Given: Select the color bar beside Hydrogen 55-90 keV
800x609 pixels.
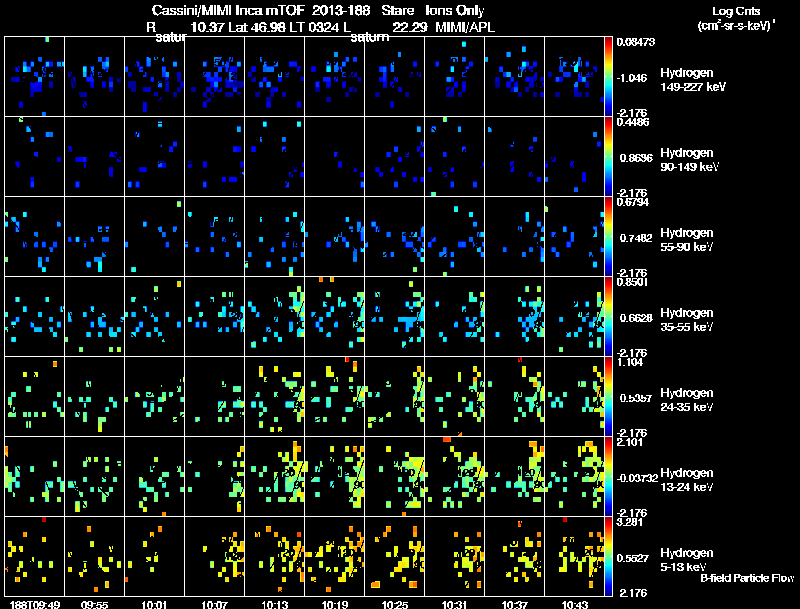Looking at the screenshot, I should [608, 237].
